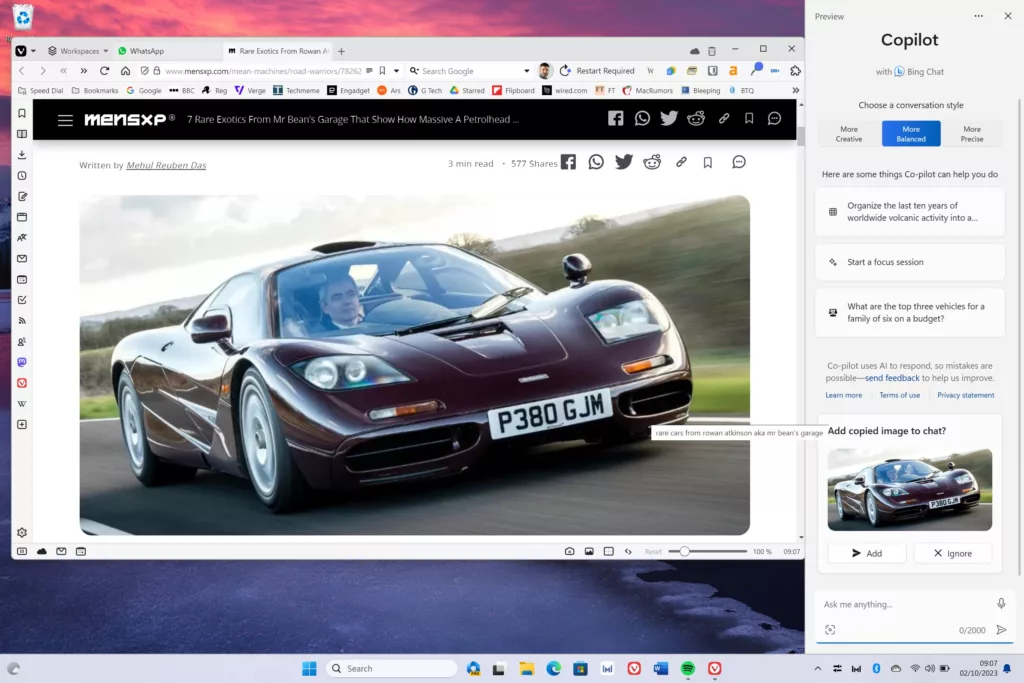Open Speed Dial bookmark
Viewport: 1024px width, 683px height.
click(x=40, y=90)
